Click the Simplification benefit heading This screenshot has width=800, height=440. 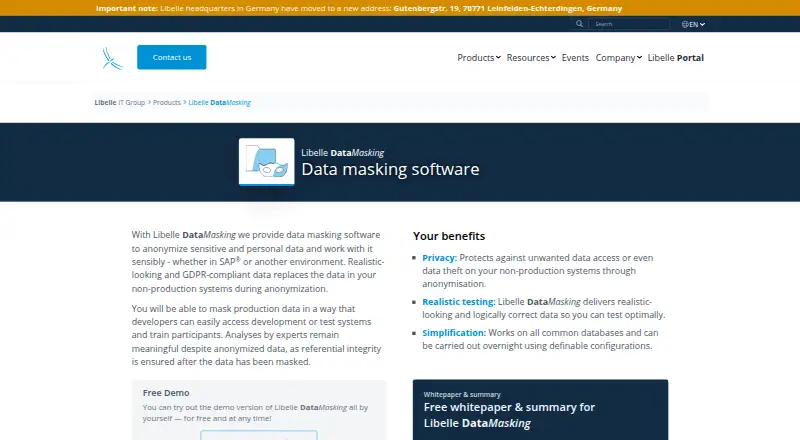(454, 333)
